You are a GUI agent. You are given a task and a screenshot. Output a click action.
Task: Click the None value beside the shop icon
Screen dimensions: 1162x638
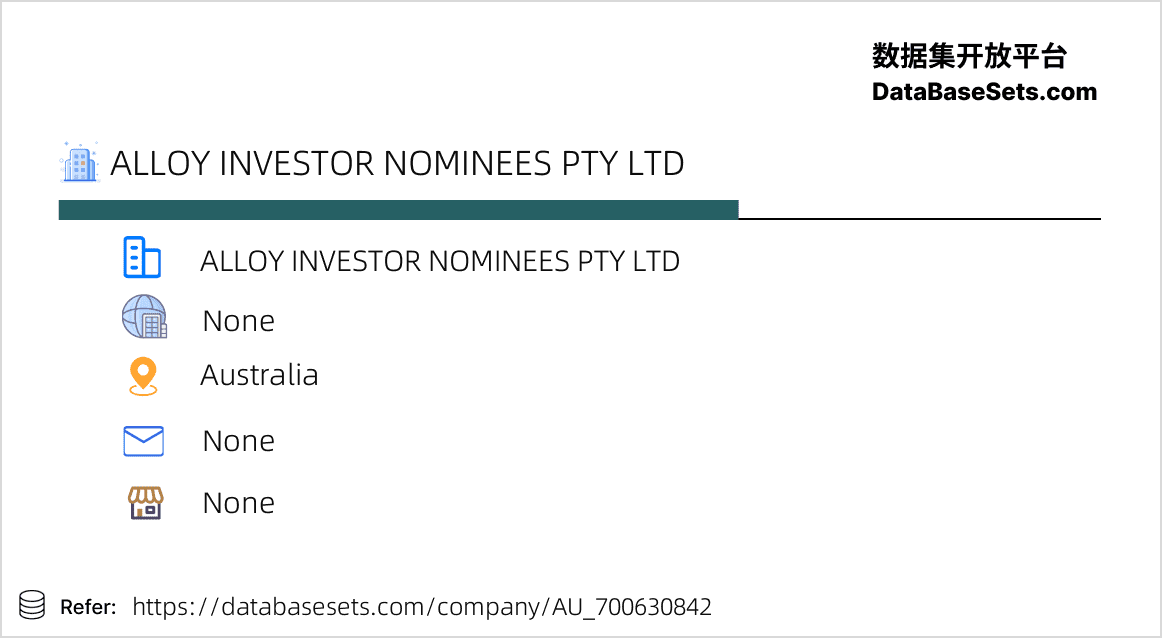239,504
